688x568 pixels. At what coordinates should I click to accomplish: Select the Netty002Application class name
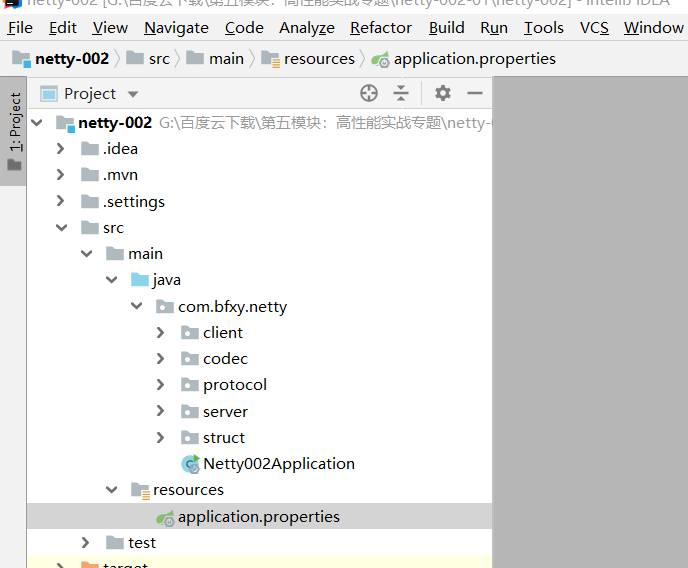click(279, 464)
